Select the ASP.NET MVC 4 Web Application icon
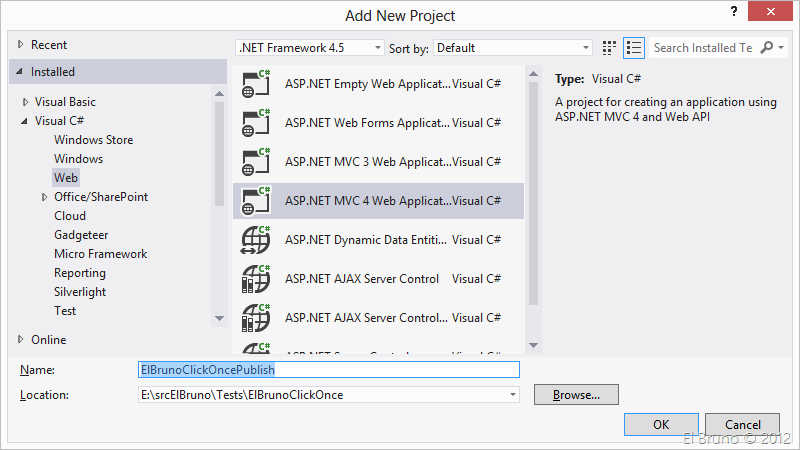 [256, 201]
